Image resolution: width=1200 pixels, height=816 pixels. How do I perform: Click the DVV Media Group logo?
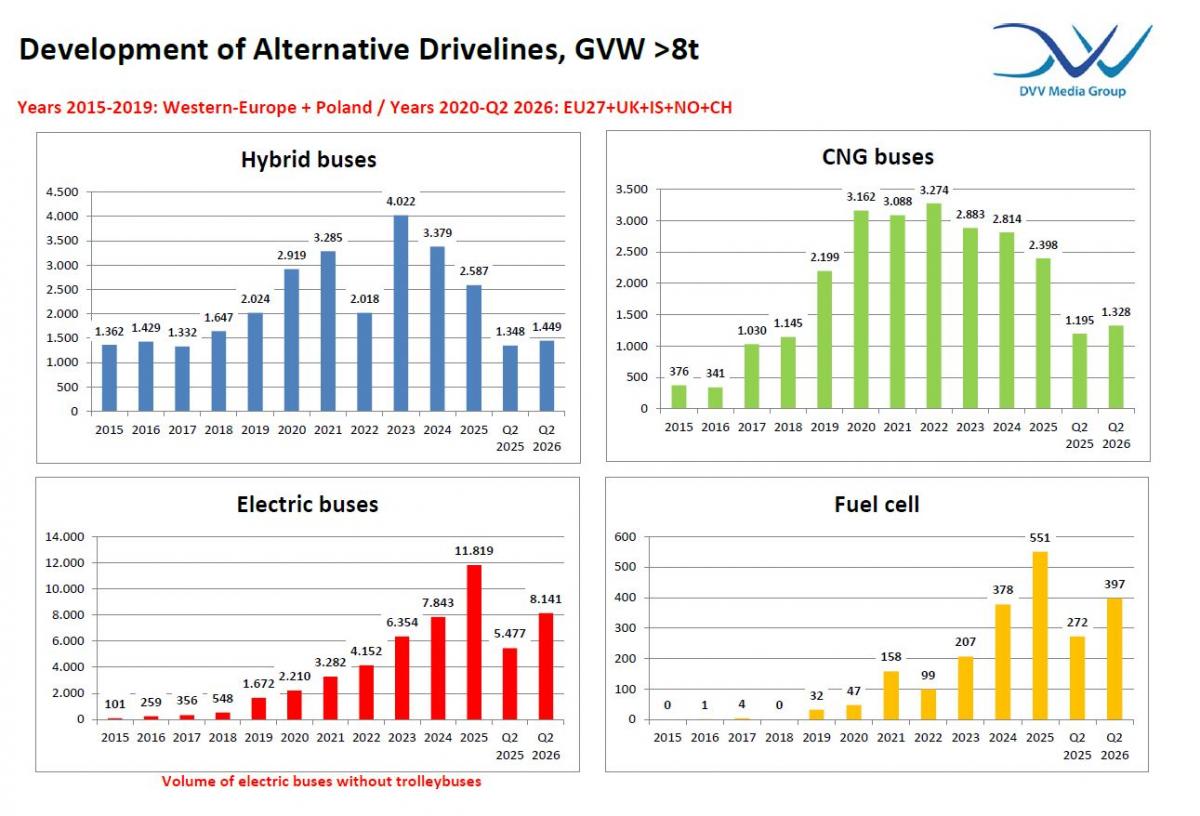pyautogui.click(x=1072, y=60)
